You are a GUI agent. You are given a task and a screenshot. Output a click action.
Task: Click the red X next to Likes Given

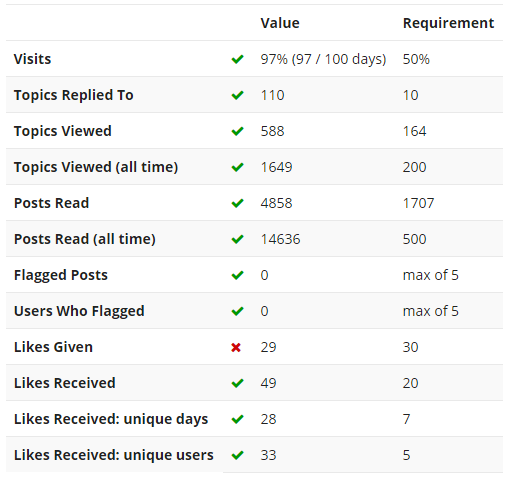[x=236, y=348]
